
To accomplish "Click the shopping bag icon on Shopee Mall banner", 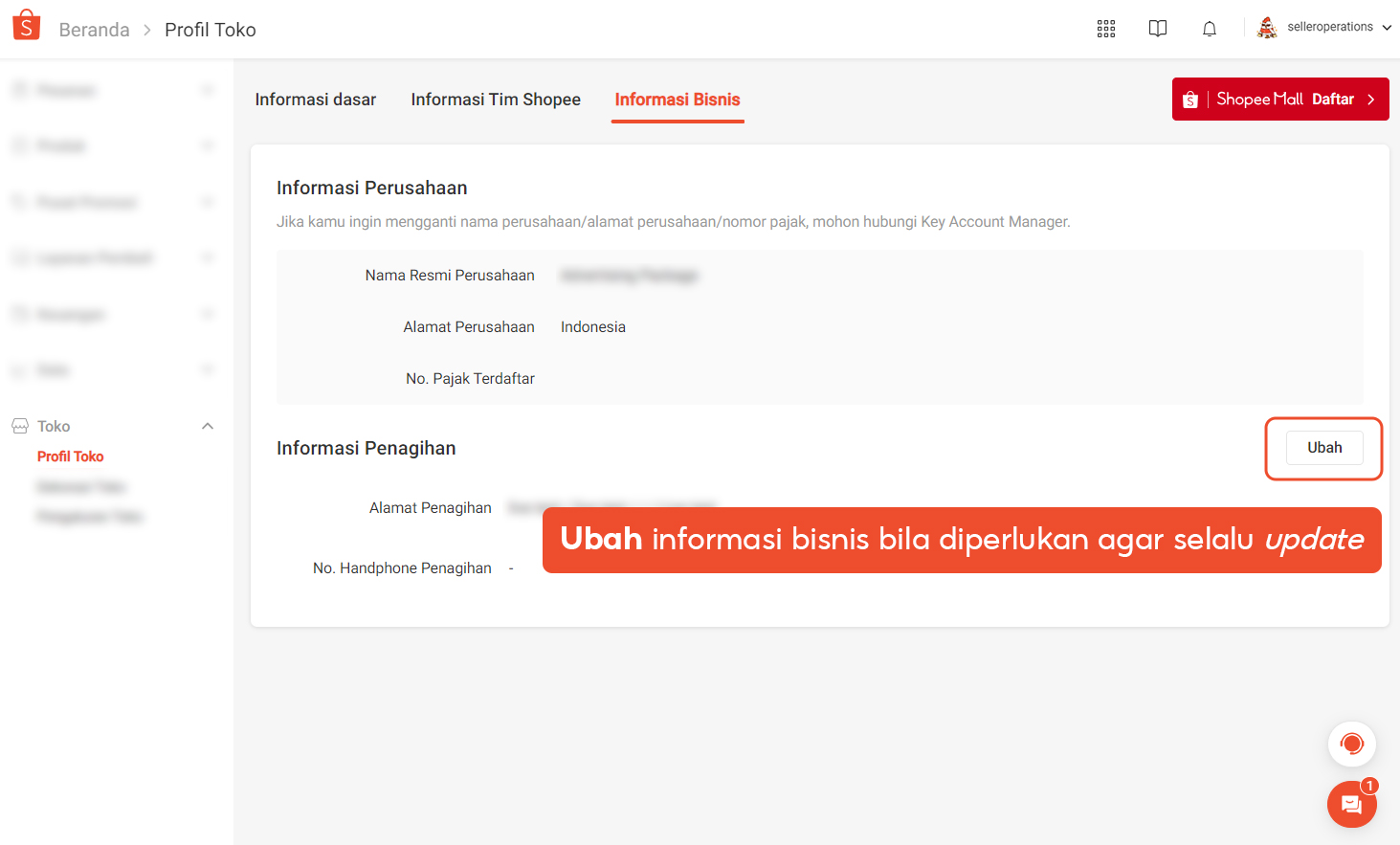I will (1190, 100).
